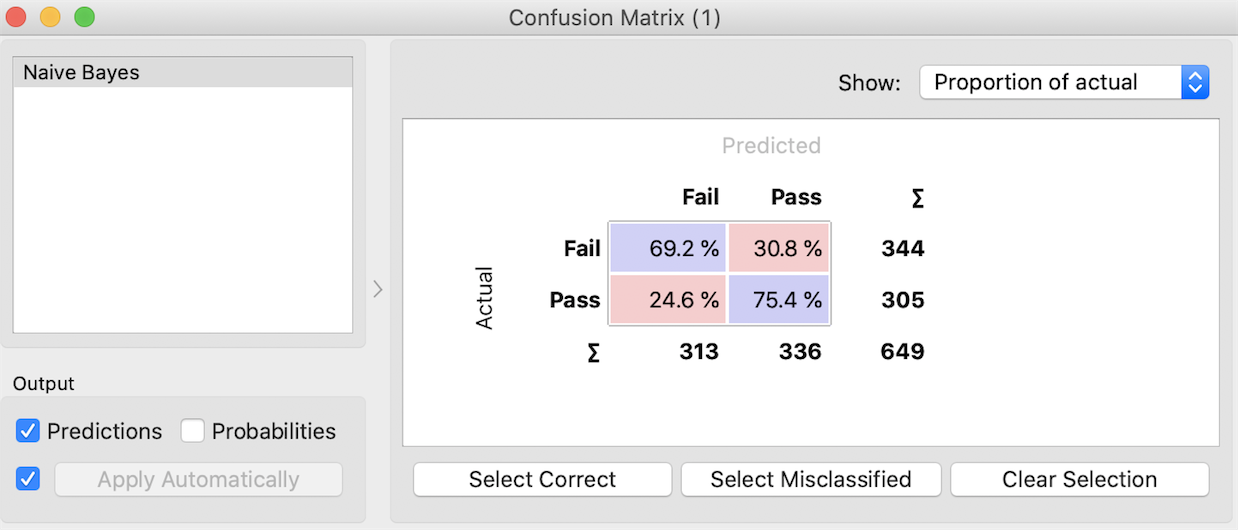
Task: Click the Select Correct button
Action: pyautogui.click(x=542, y=479)
